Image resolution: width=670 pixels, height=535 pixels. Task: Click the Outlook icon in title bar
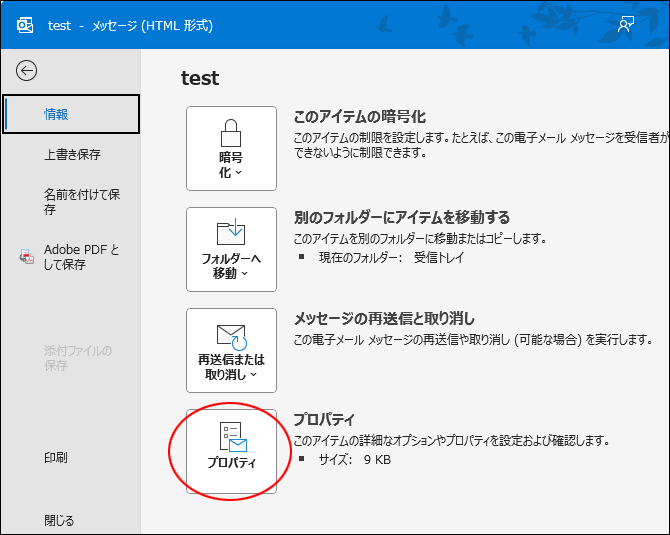tap(25, 25)
